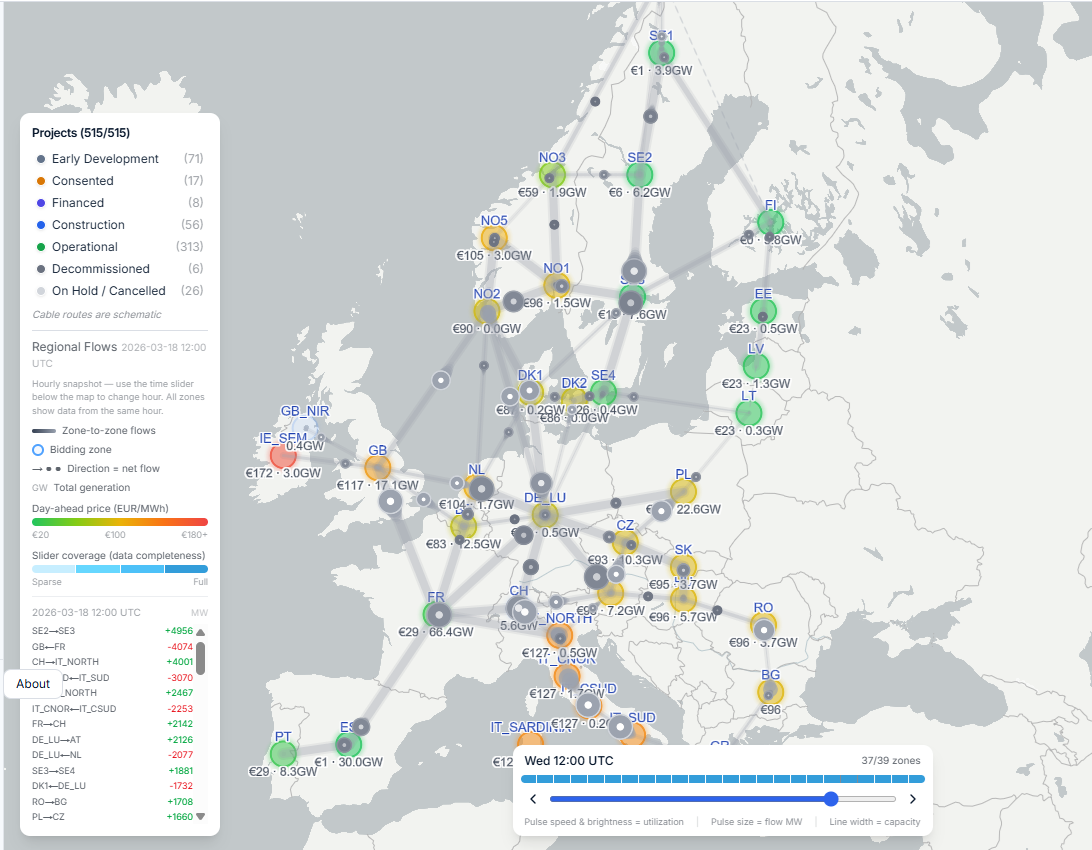Click the ES zone marker showing 30.0GW
1092x850 pixels.
[347, 744]
